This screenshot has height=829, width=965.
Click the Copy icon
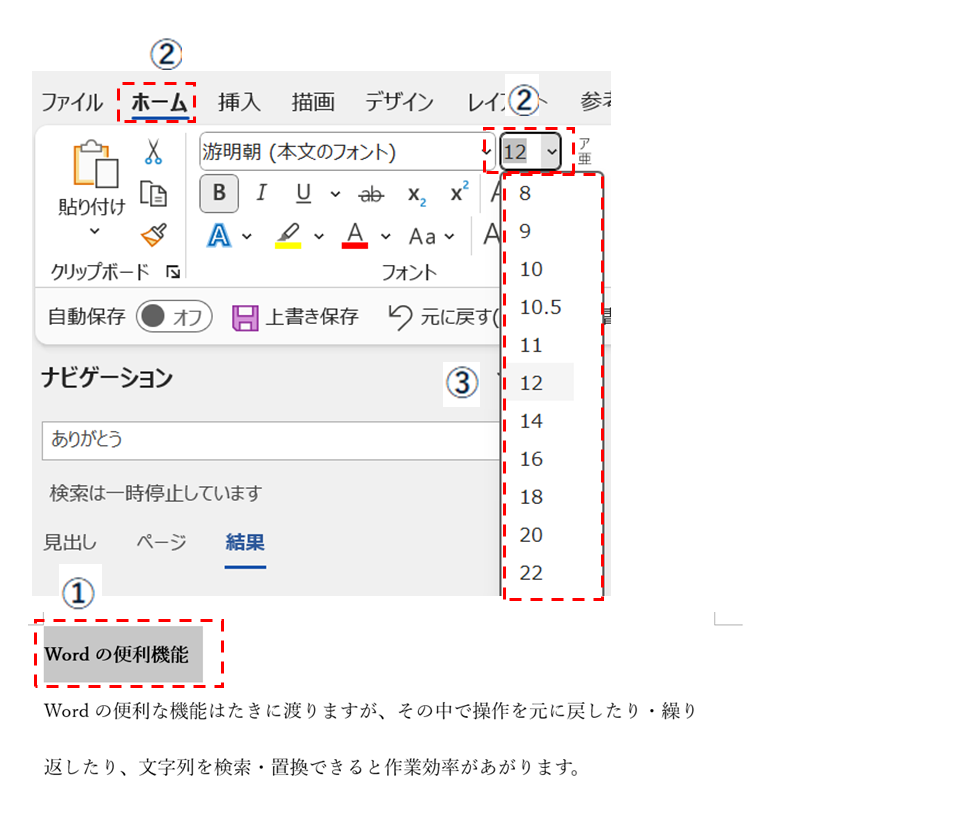pyautogui.click(x=153, y=193)
